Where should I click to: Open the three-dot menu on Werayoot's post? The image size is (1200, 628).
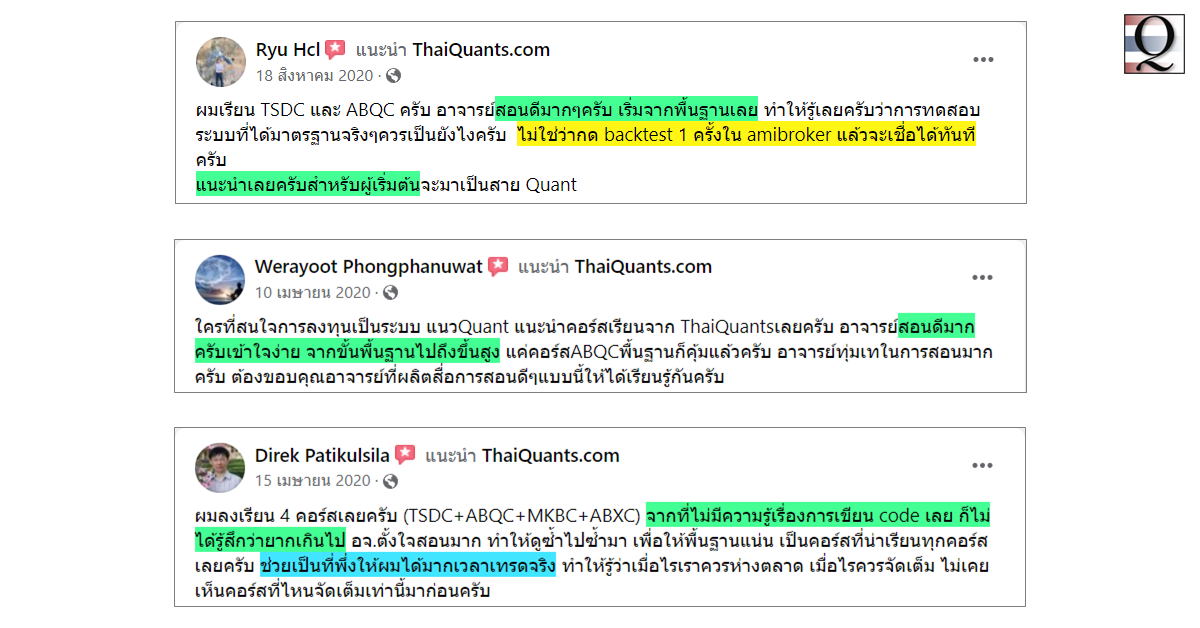(x=984, y=277)
